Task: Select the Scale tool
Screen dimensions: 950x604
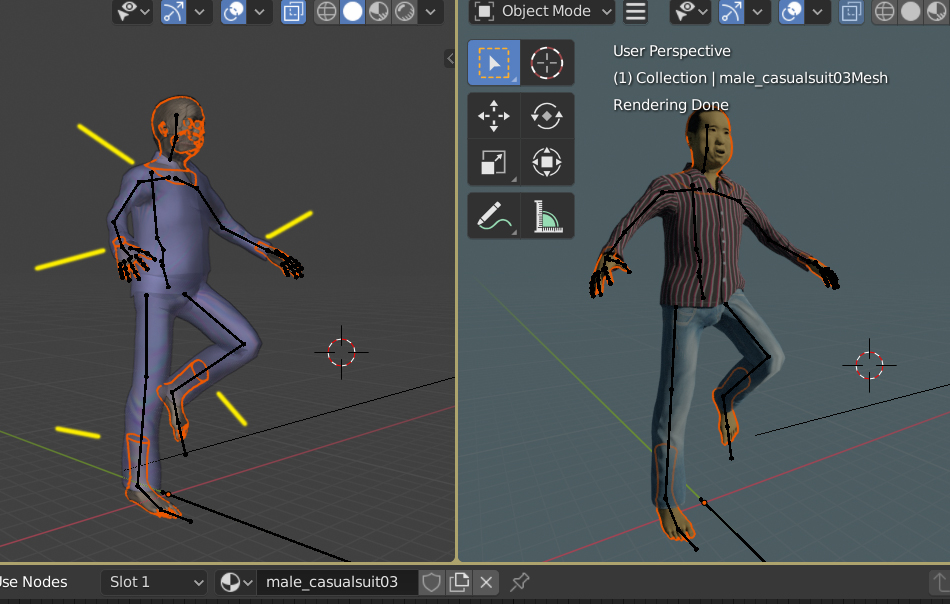Action: tap(494, 162)
